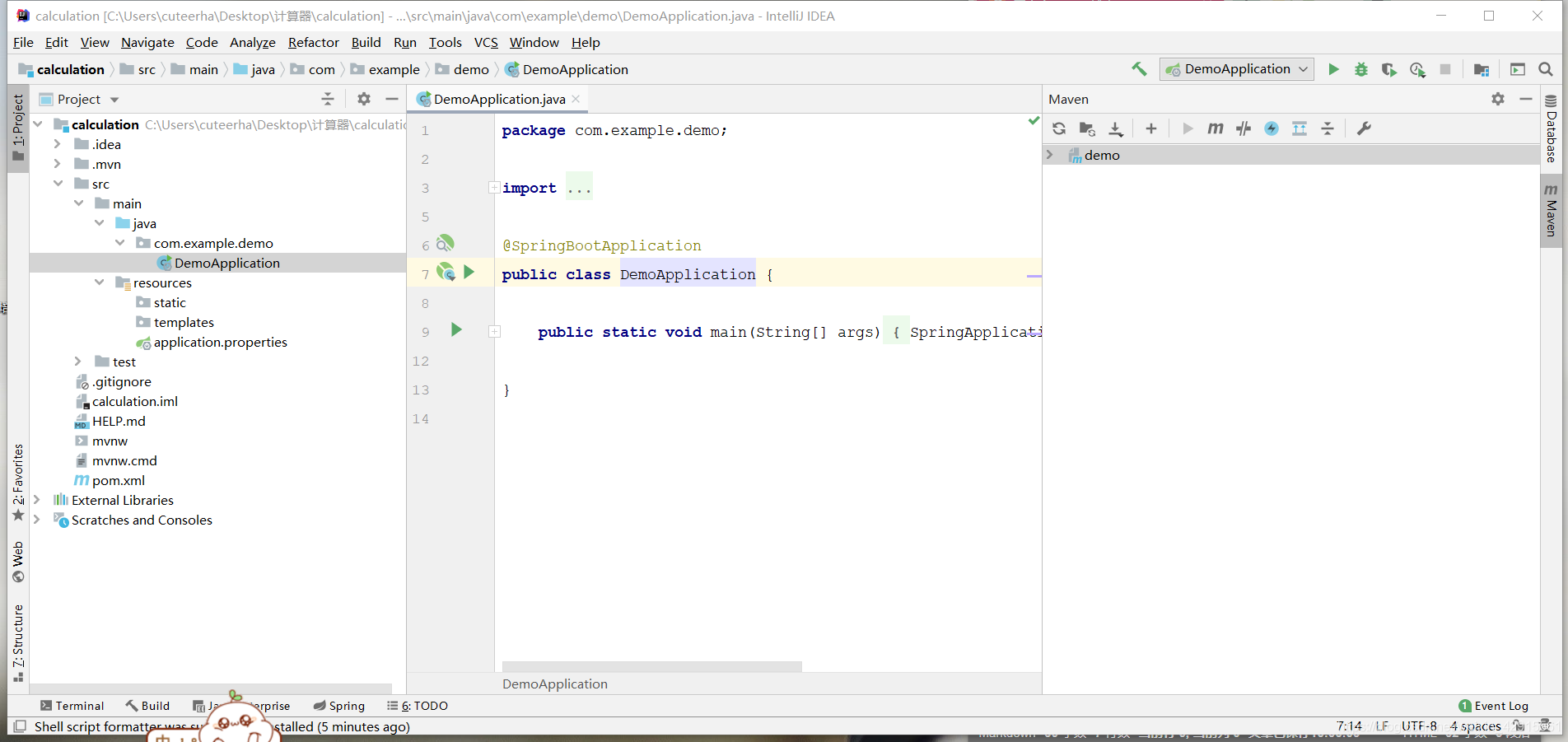The height and width of the screenshot is (742, 1568).
Task: Open the Terminal tool window
Action: point(72,706)
